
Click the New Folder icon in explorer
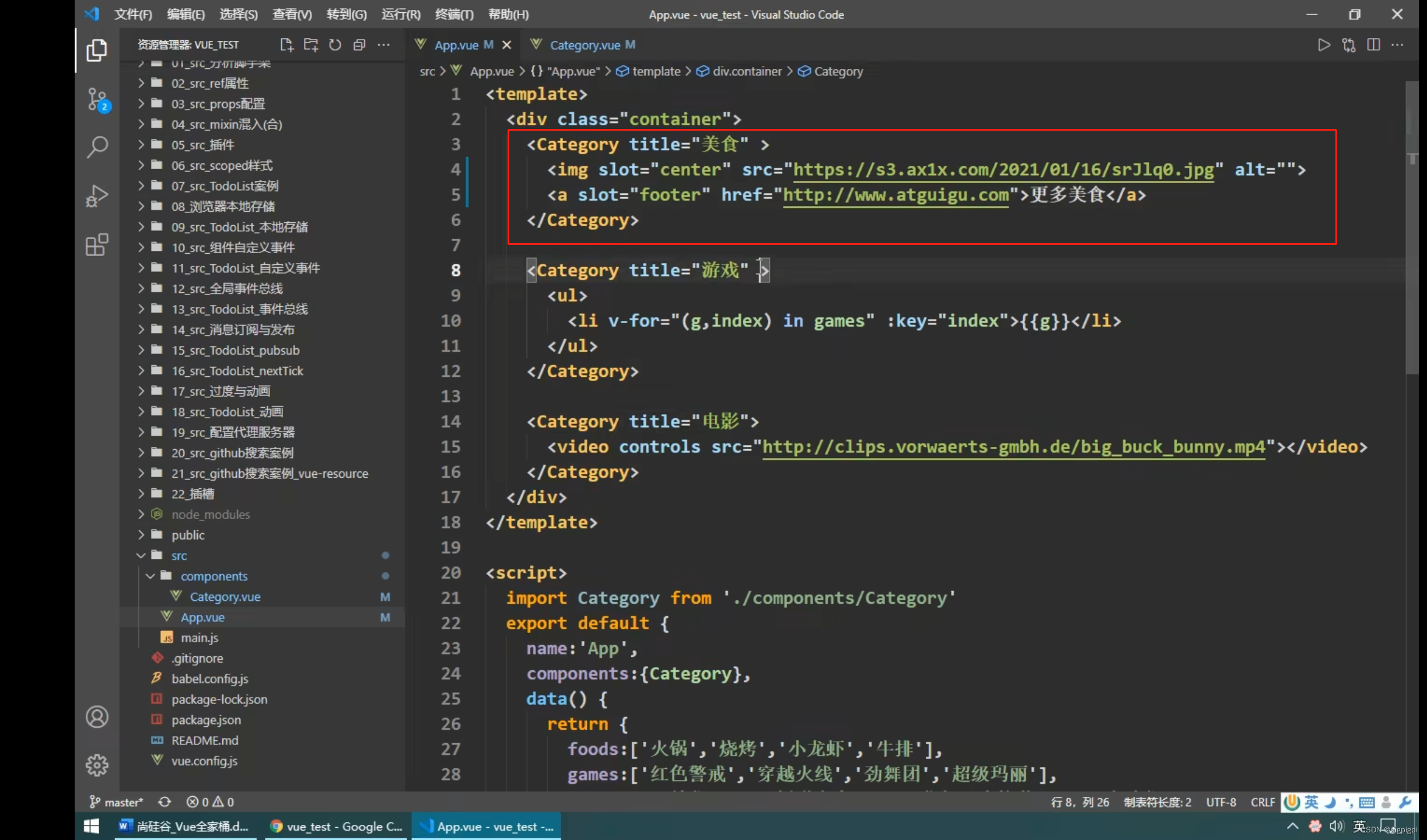(x=311, y=45)
